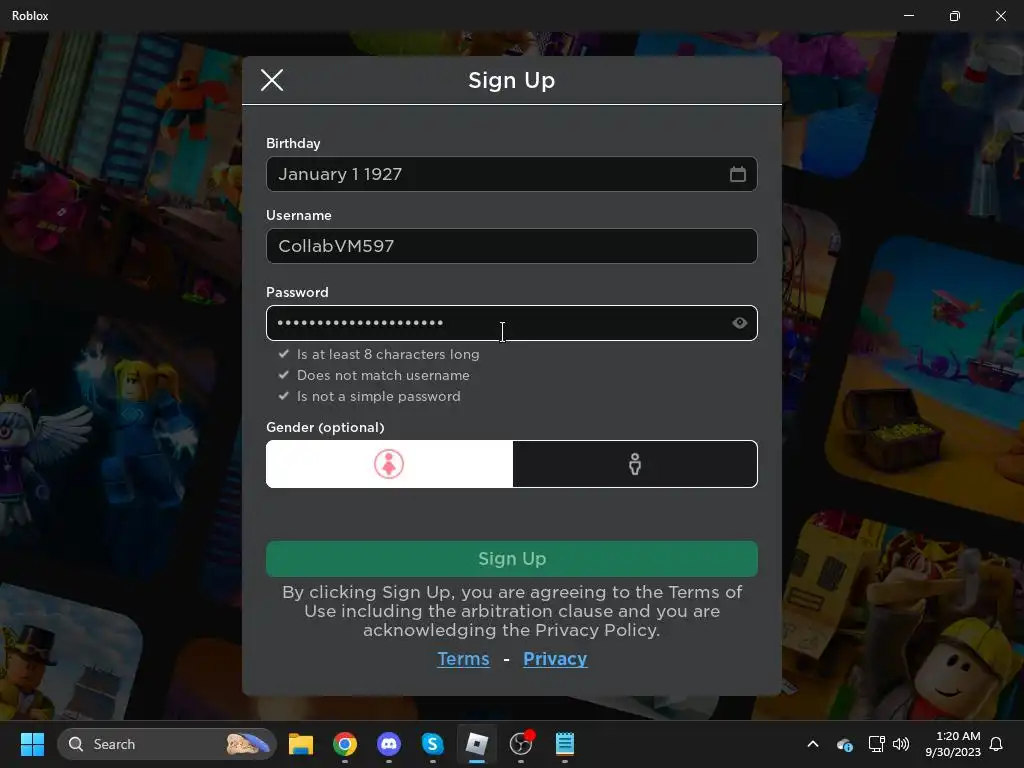Viewport: 1024px width, 768px height.
Task: Select the female gender option
Action: coord(389,464)
